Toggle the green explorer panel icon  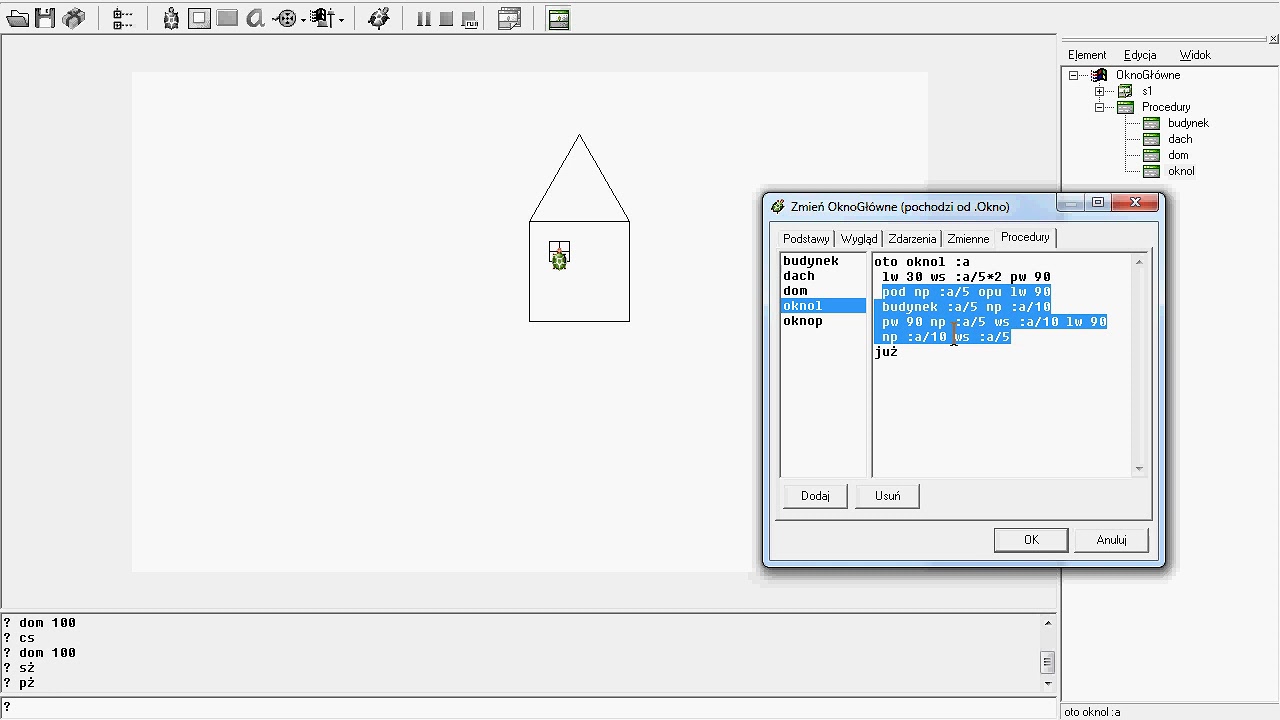pyautogui.click(x=559, y=18)
